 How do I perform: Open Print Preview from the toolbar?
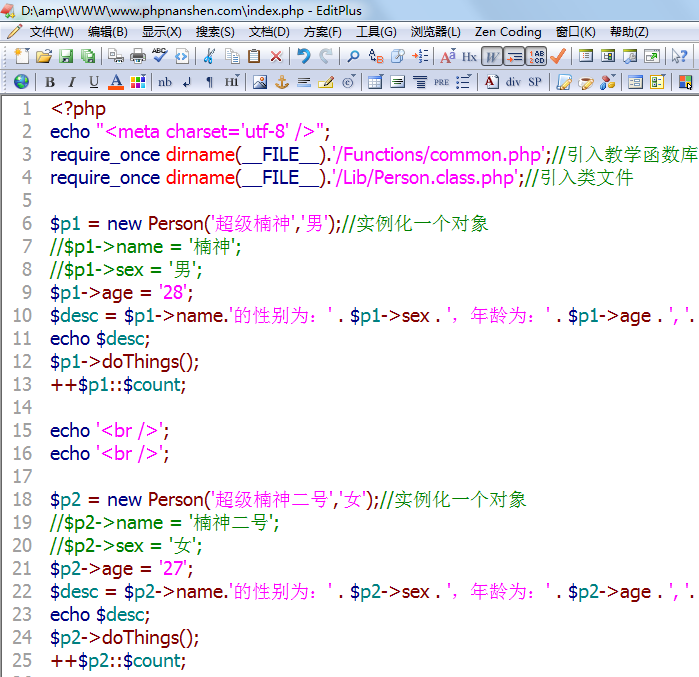(x=116, y=56)
